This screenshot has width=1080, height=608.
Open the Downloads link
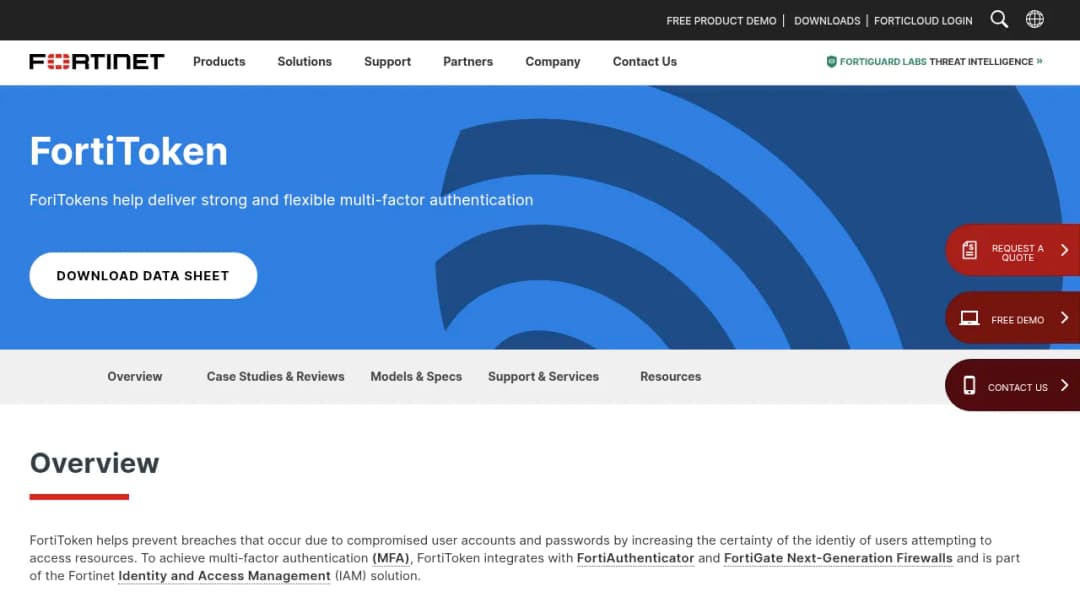[827, 21]
